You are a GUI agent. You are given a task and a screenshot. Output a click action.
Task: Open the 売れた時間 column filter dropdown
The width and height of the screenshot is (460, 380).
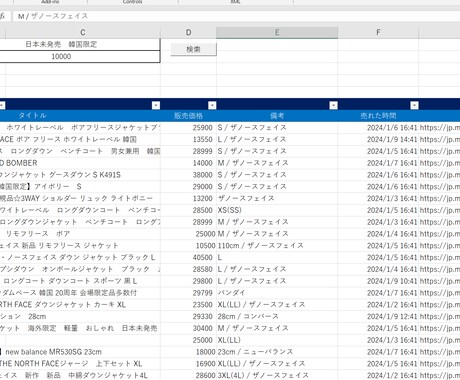point(414,105)
